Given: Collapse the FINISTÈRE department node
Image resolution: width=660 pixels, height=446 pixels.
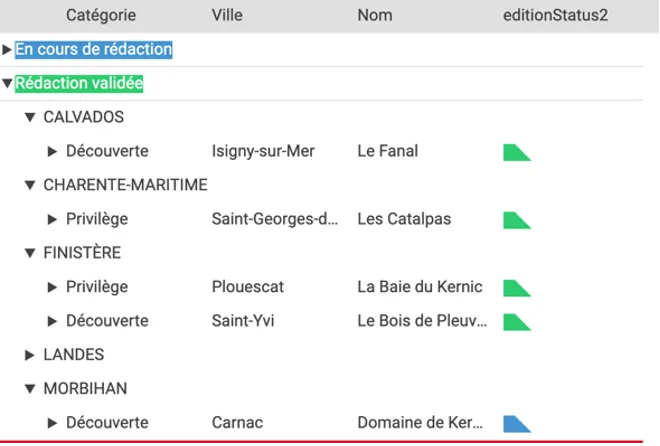Looking at the screenshot, I should [x=30, y=253].
